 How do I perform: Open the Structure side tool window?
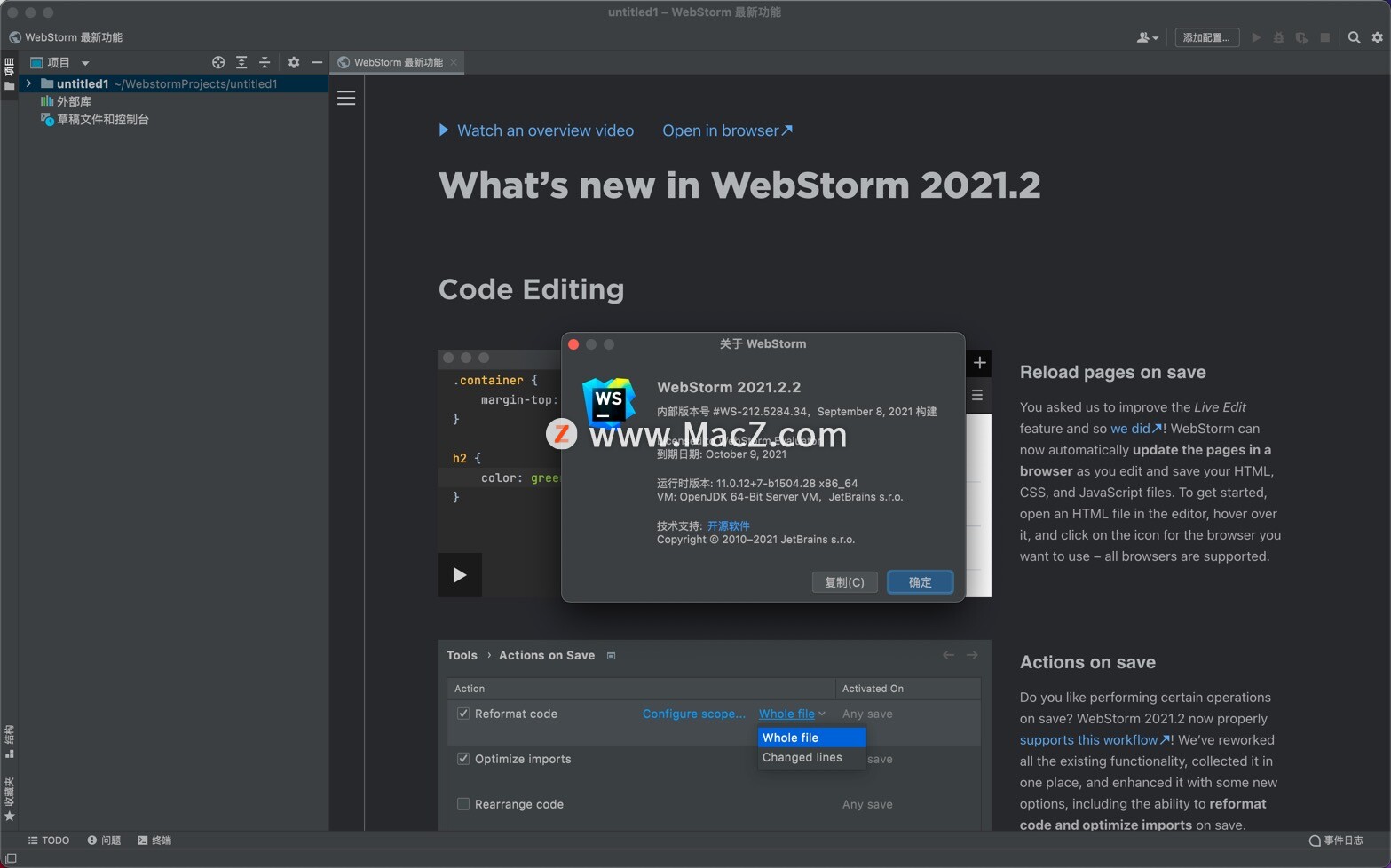pyautogui.click(x=9, y=741)
